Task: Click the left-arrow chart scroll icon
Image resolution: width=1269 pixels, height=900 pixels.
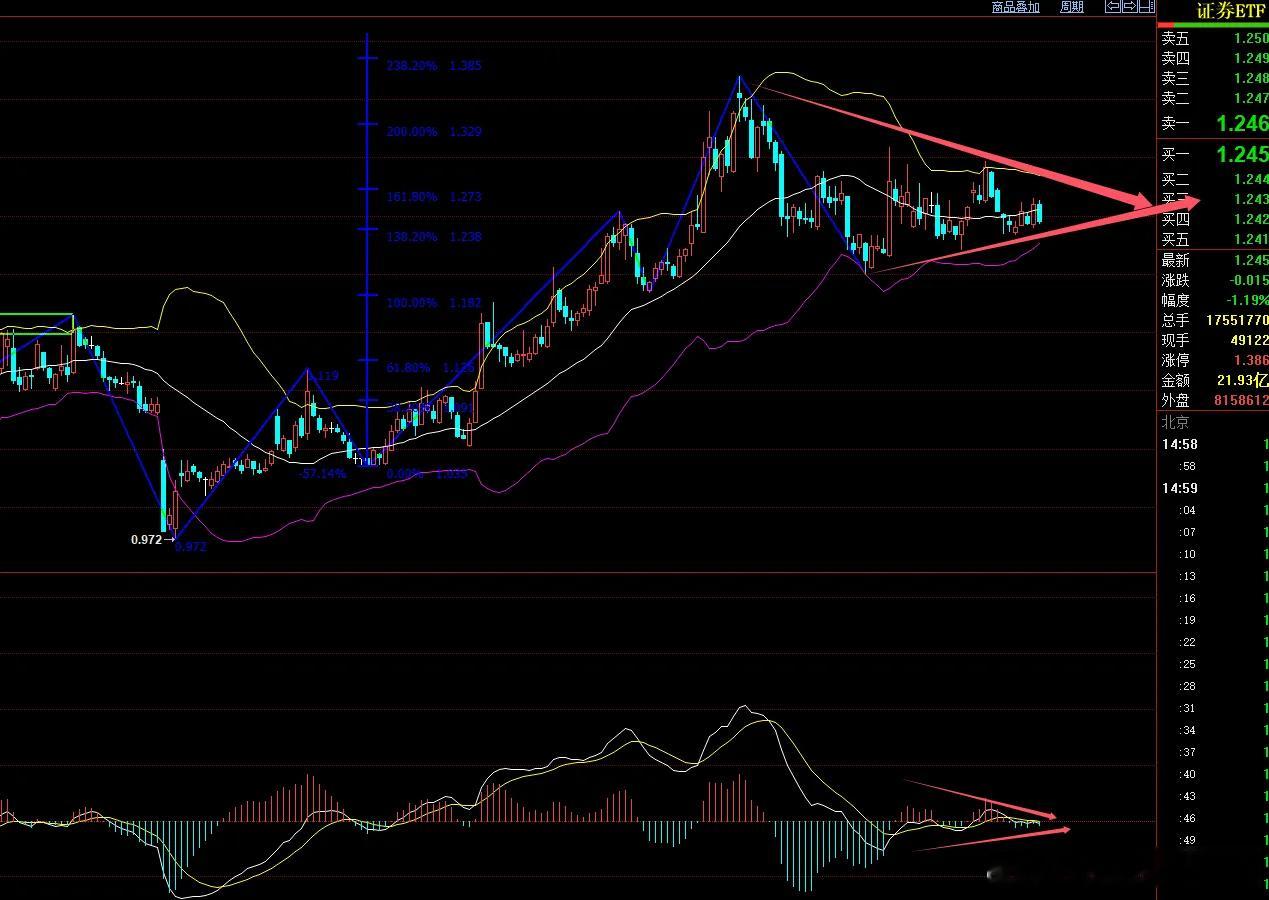Action: tap(1113, 6)
